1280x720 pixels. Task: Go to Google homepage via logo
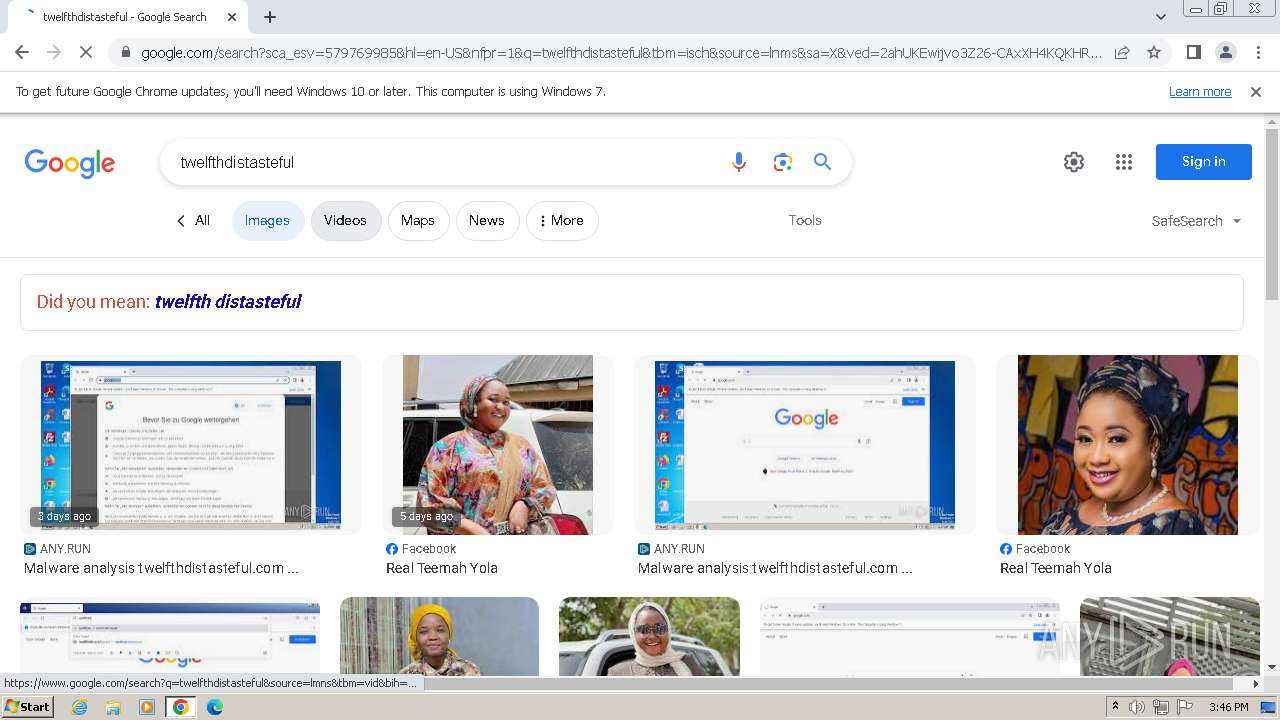coord(70,163)
